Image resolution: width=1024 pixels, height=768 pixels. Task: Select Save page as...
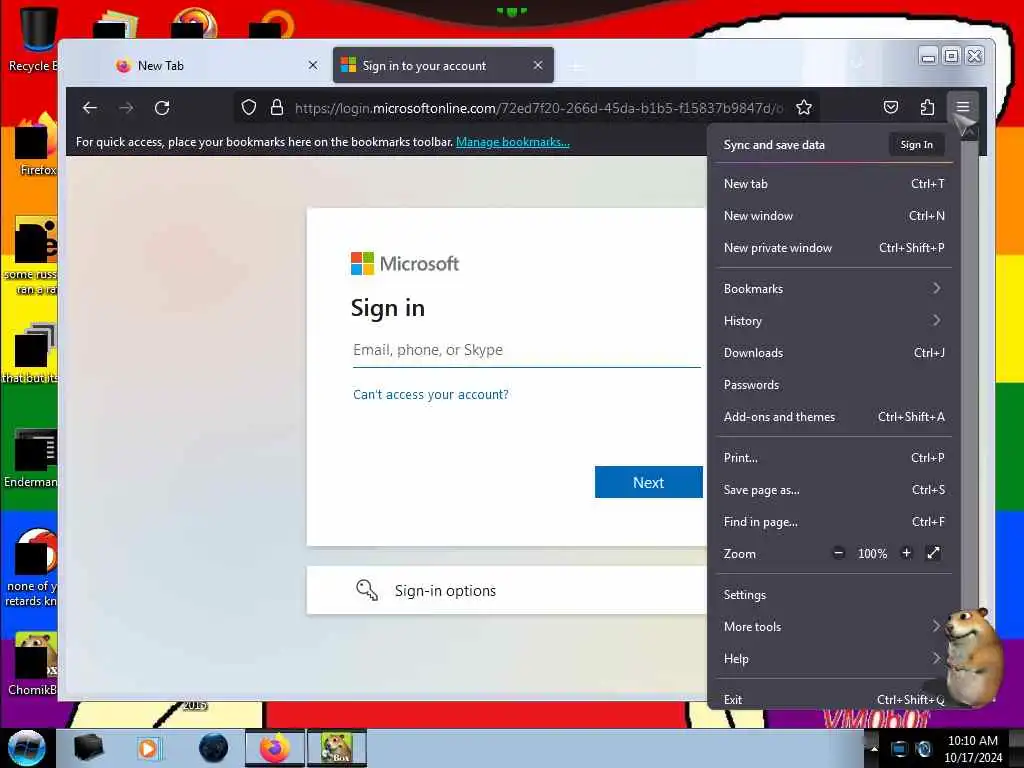tap(834, 490)
